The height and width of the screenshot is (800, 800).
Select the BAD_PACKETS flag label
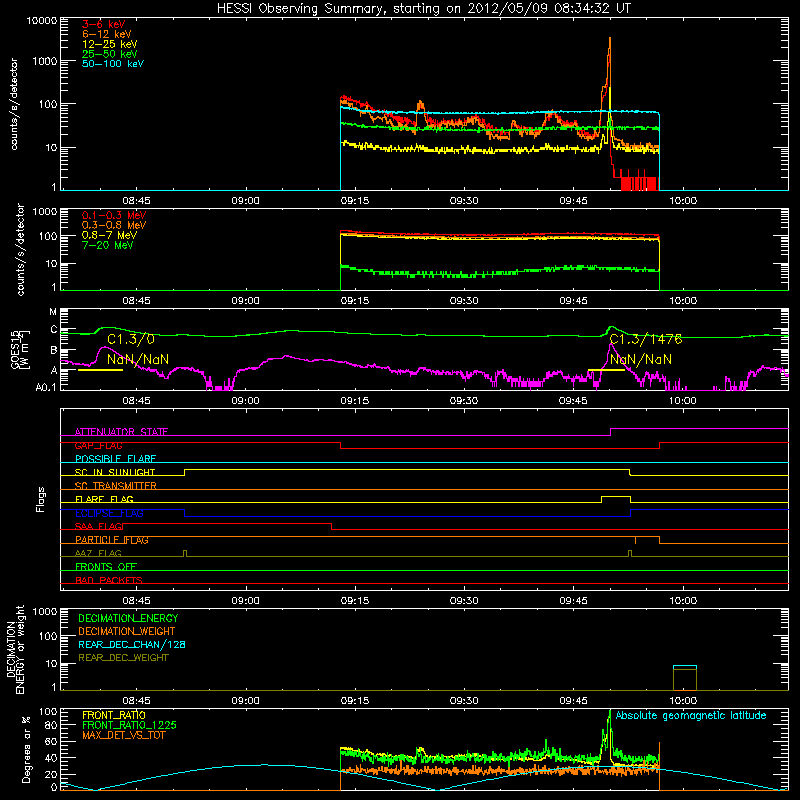(x=109, y=580)
